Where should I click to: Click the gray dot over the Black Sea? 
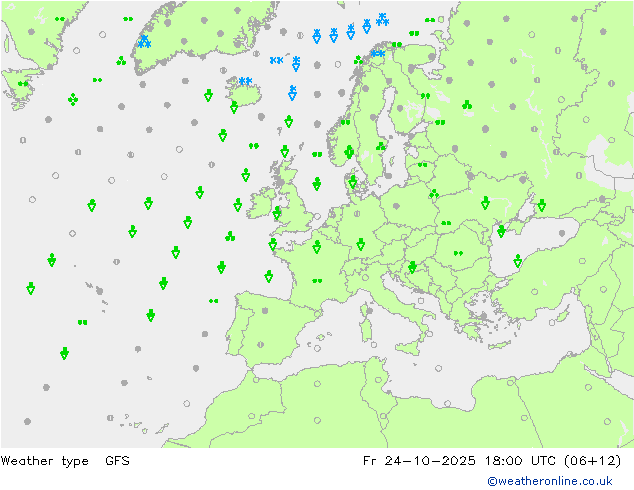(562, 233)
